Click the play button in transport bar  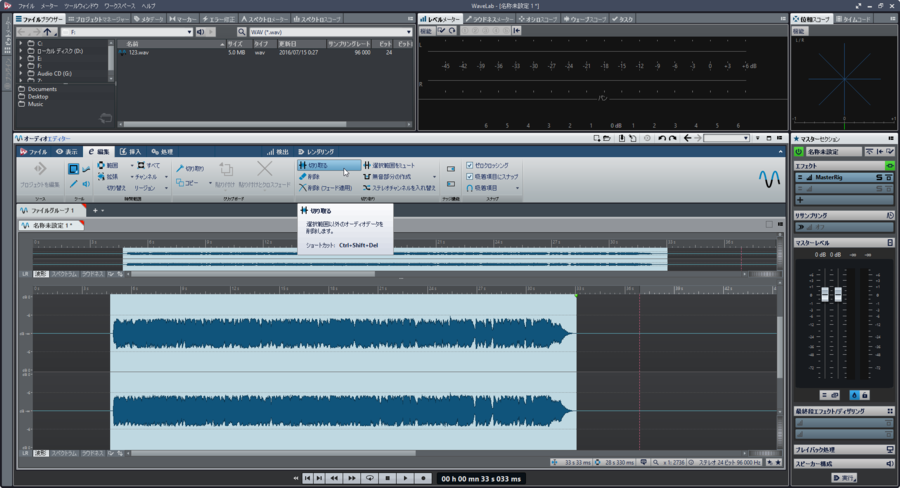[x=405, y=478]
